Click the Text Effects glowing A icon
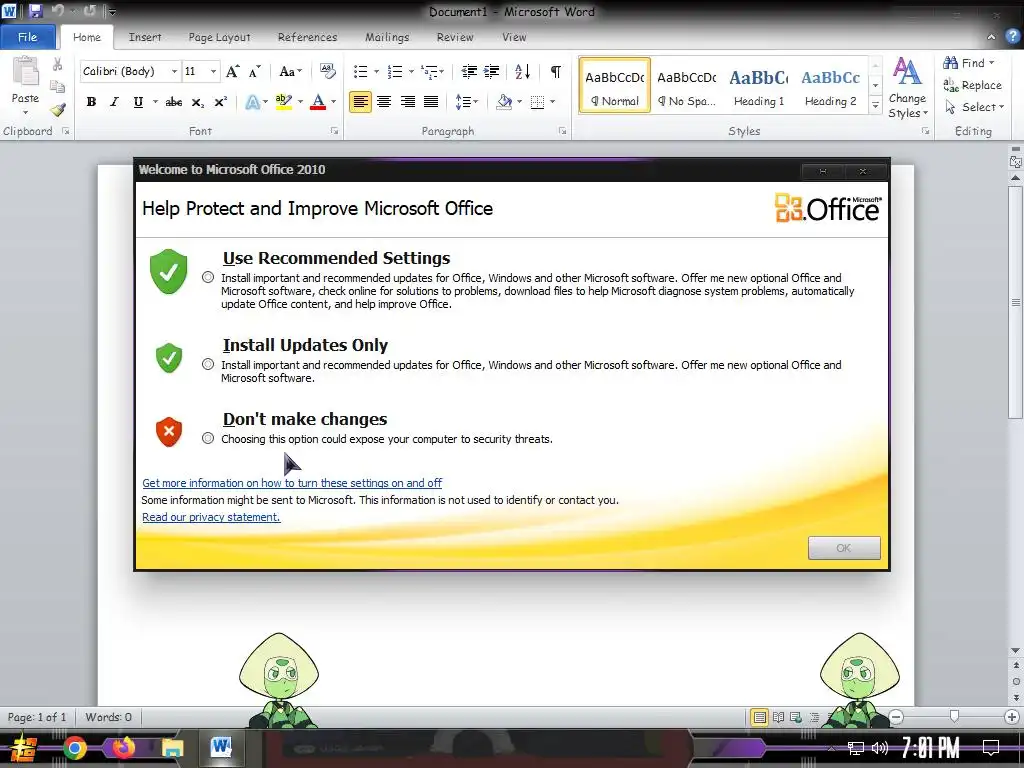The image size is (1024, 768). (253, 102)
